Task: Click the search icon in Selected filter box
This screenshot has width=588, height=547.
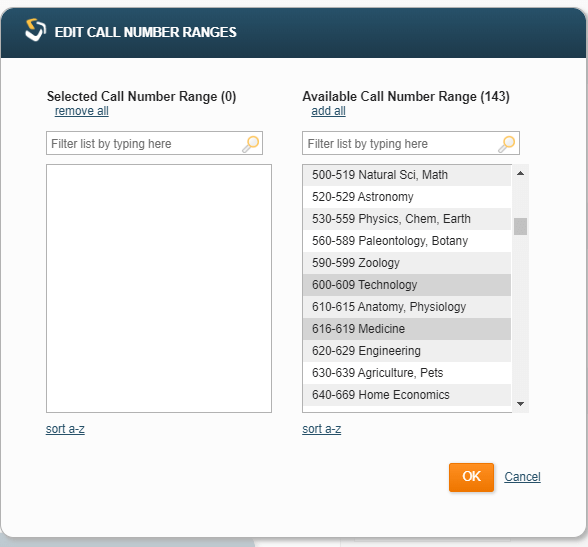Action: point(250,144)
